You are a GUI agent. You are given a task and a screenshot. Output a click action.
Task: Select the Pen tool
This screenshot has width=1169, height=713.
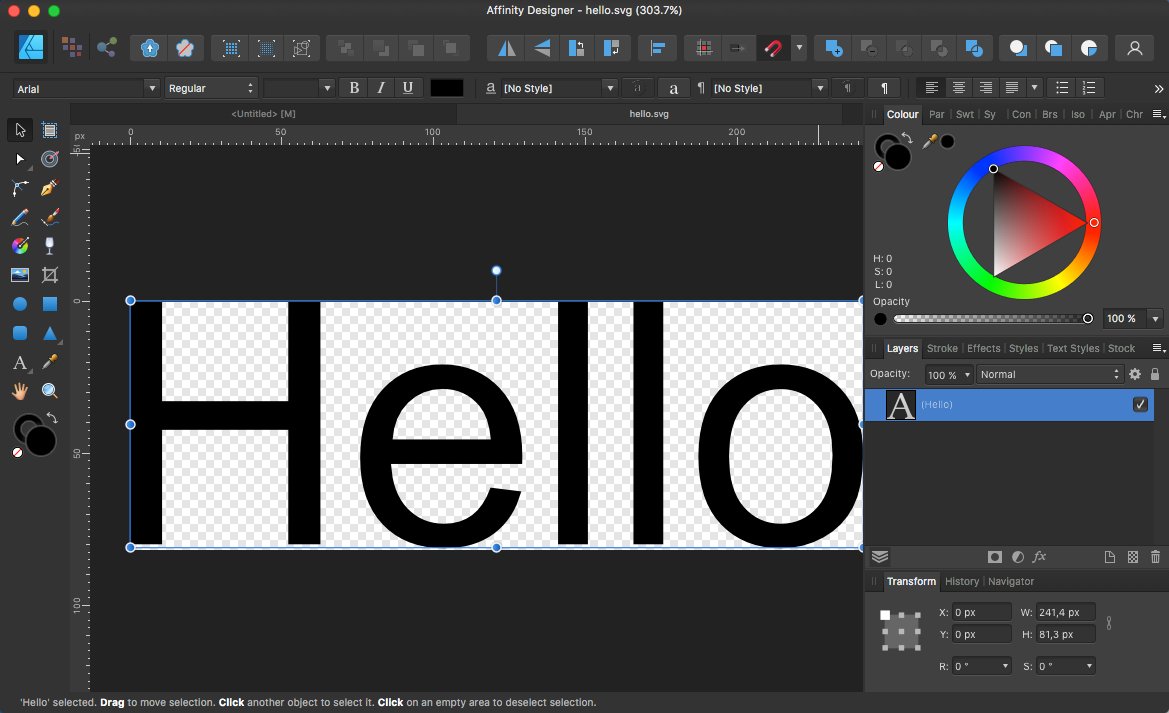pyautogui.click(x=49, y=188)
